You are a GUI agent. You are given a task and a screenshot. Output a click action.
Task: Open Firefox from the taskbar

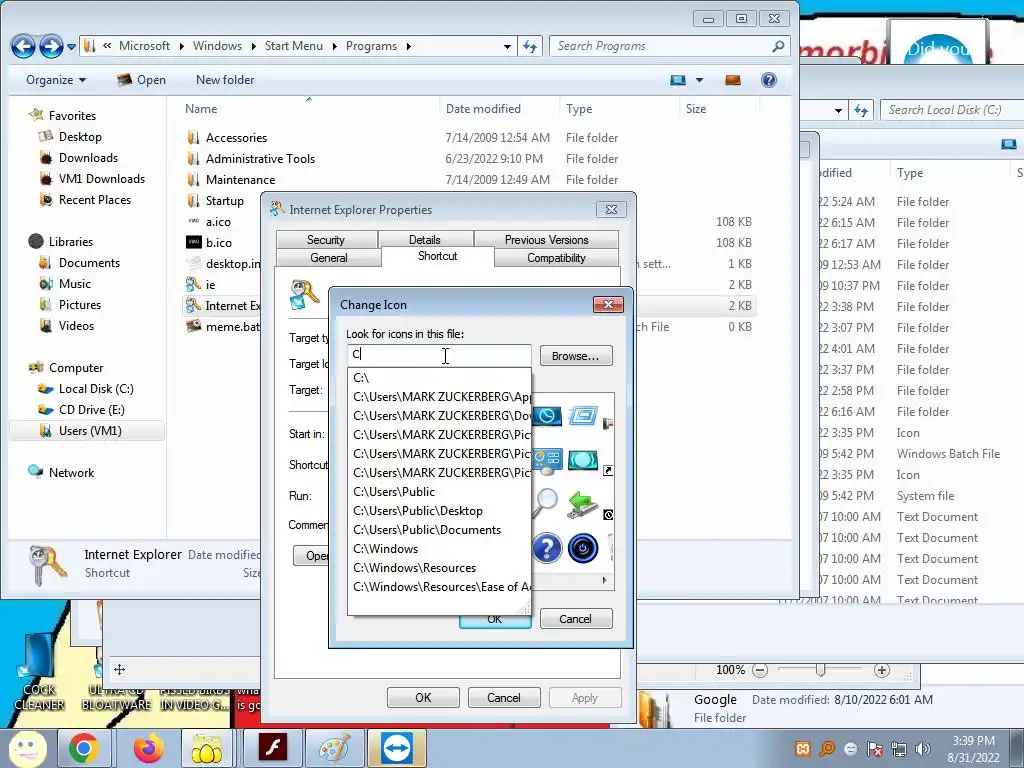coord(149,748)
